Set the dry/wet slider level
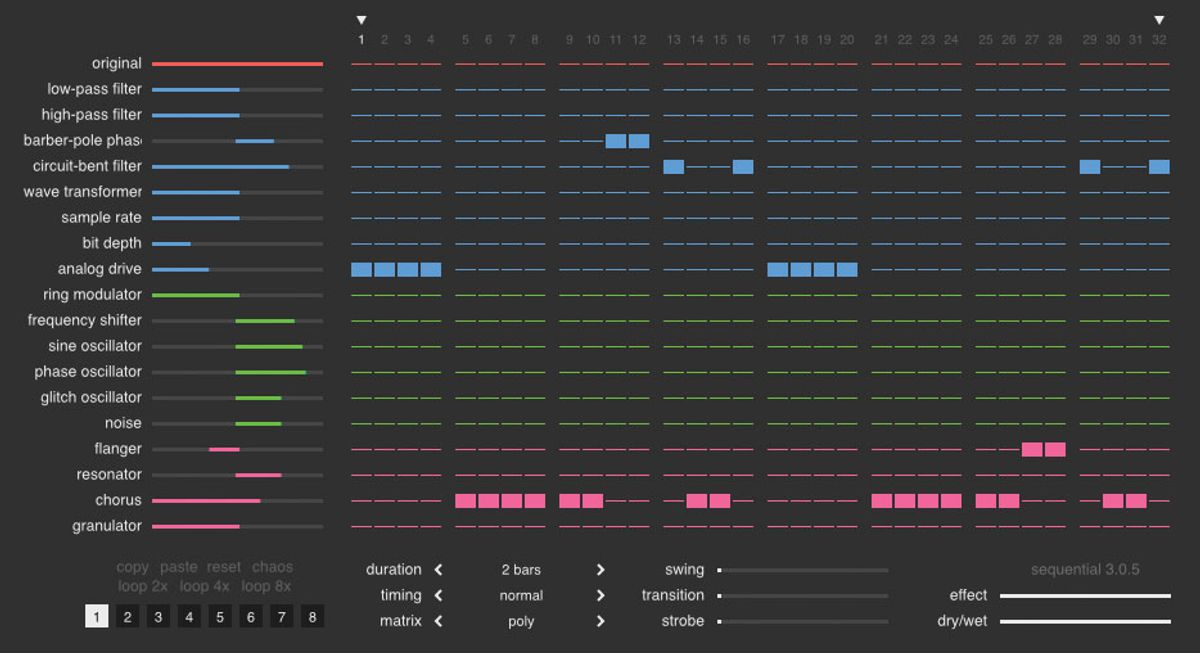 1085,621
